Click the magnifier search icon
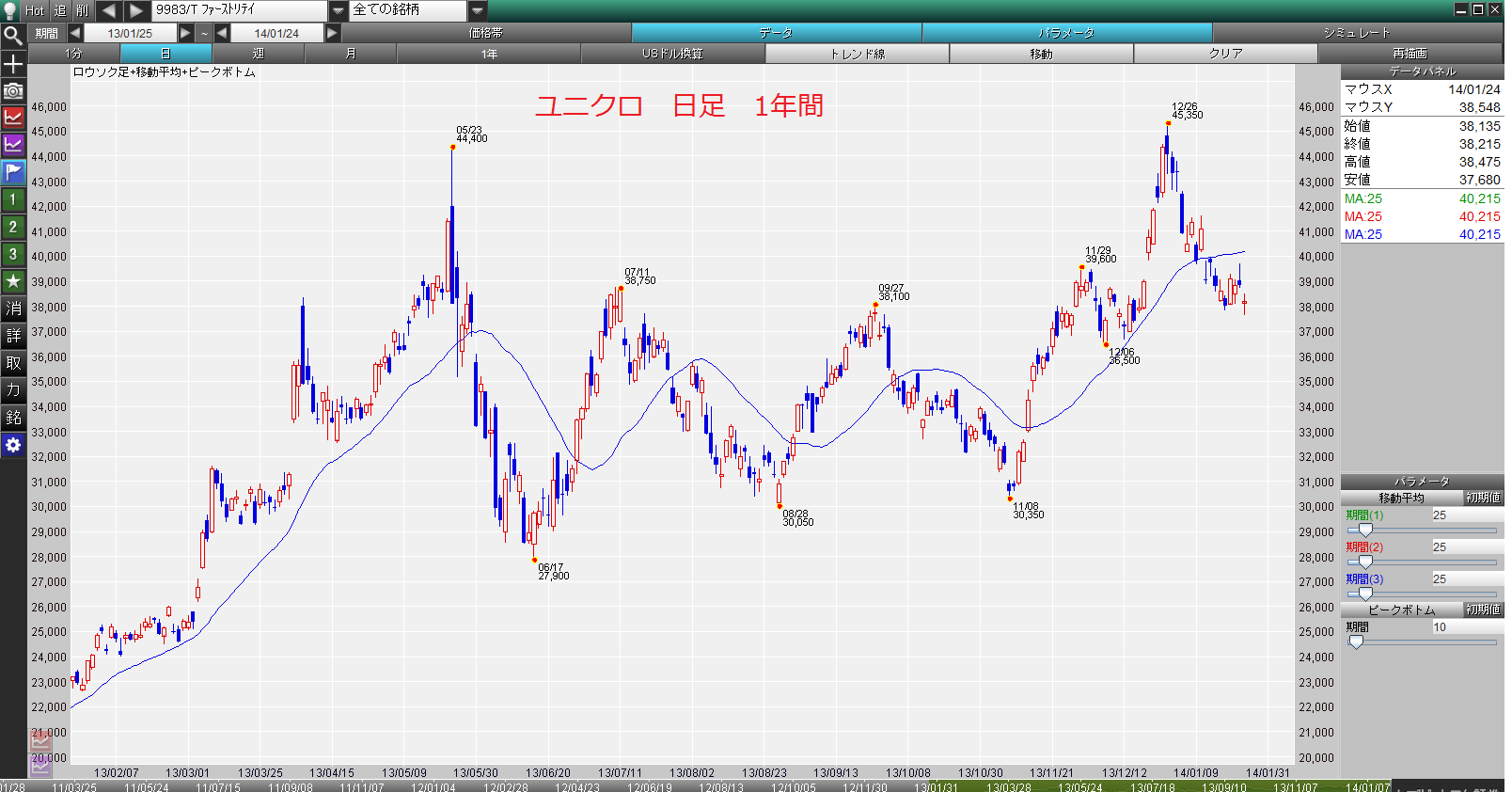This screenshot has height=792, width=1512. click(13, 36)
